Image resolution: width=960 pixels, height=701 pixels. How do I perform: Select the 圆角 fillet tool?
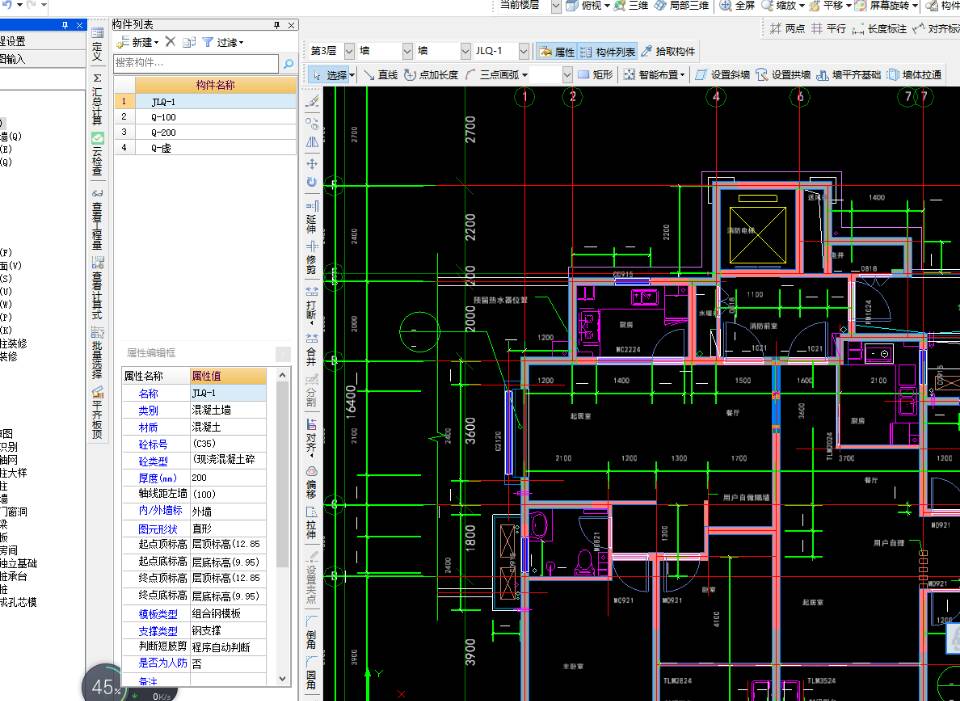point(312,673)
